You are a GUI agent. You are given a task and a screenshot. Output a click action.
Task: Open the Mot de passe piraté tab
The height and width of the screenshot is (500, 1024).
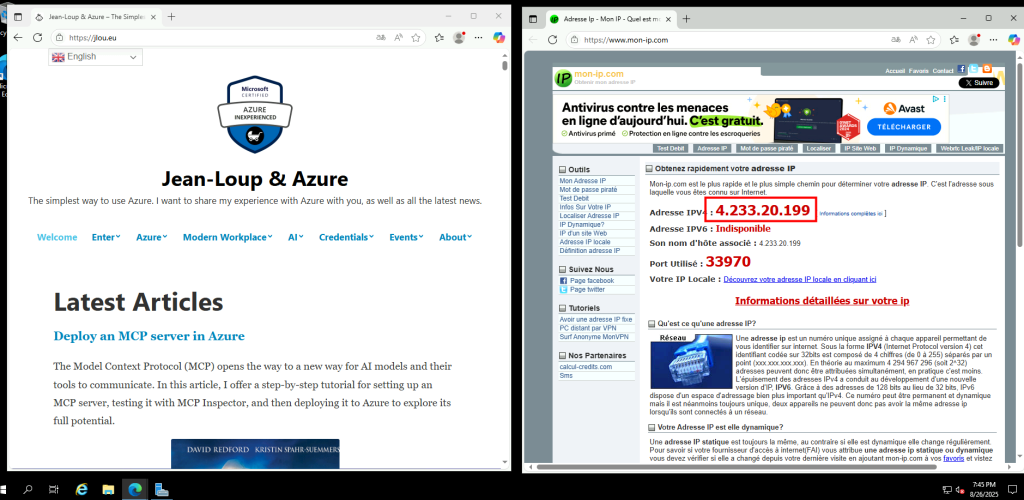(x=768, y=149)
